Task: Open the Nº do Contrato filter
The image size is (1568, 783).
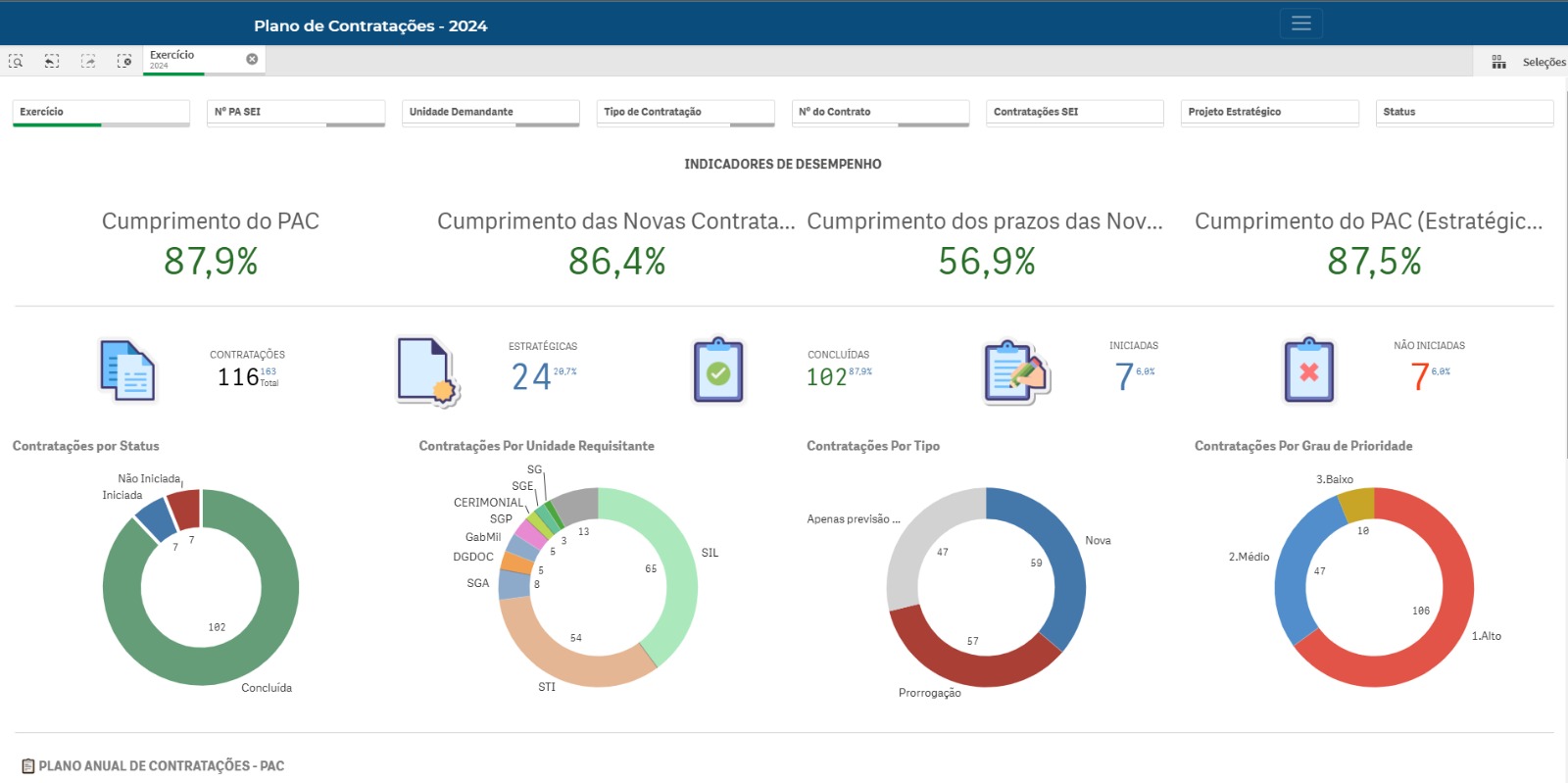Action: (880, 113)
